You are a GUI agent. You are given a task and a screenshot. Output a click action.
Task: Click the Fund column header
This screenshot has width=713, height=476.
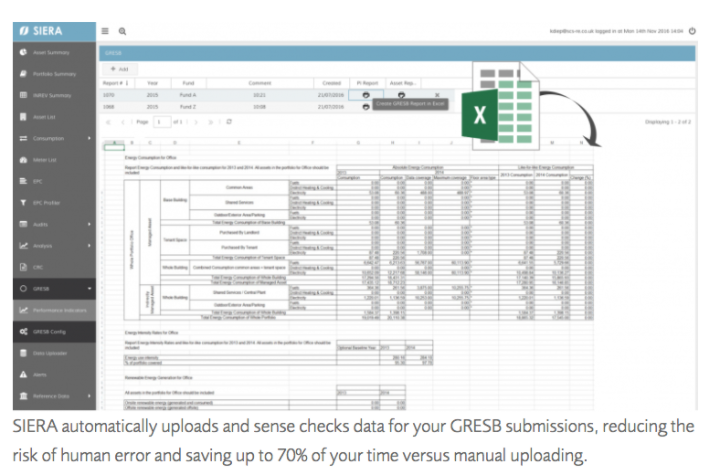(188, 83)
